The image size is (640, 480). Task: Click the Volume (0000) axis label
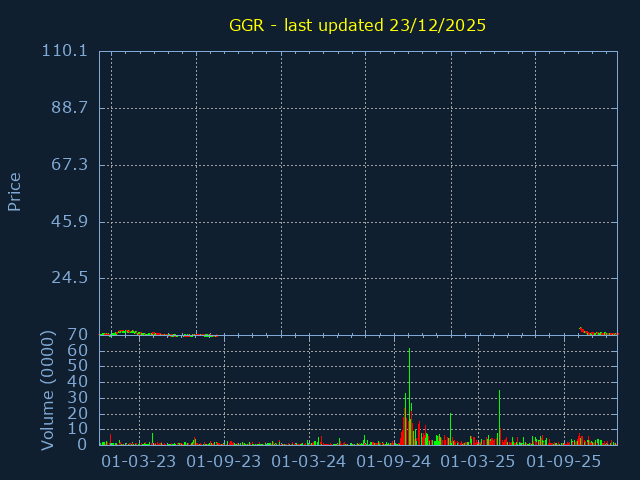click(47, 389)
